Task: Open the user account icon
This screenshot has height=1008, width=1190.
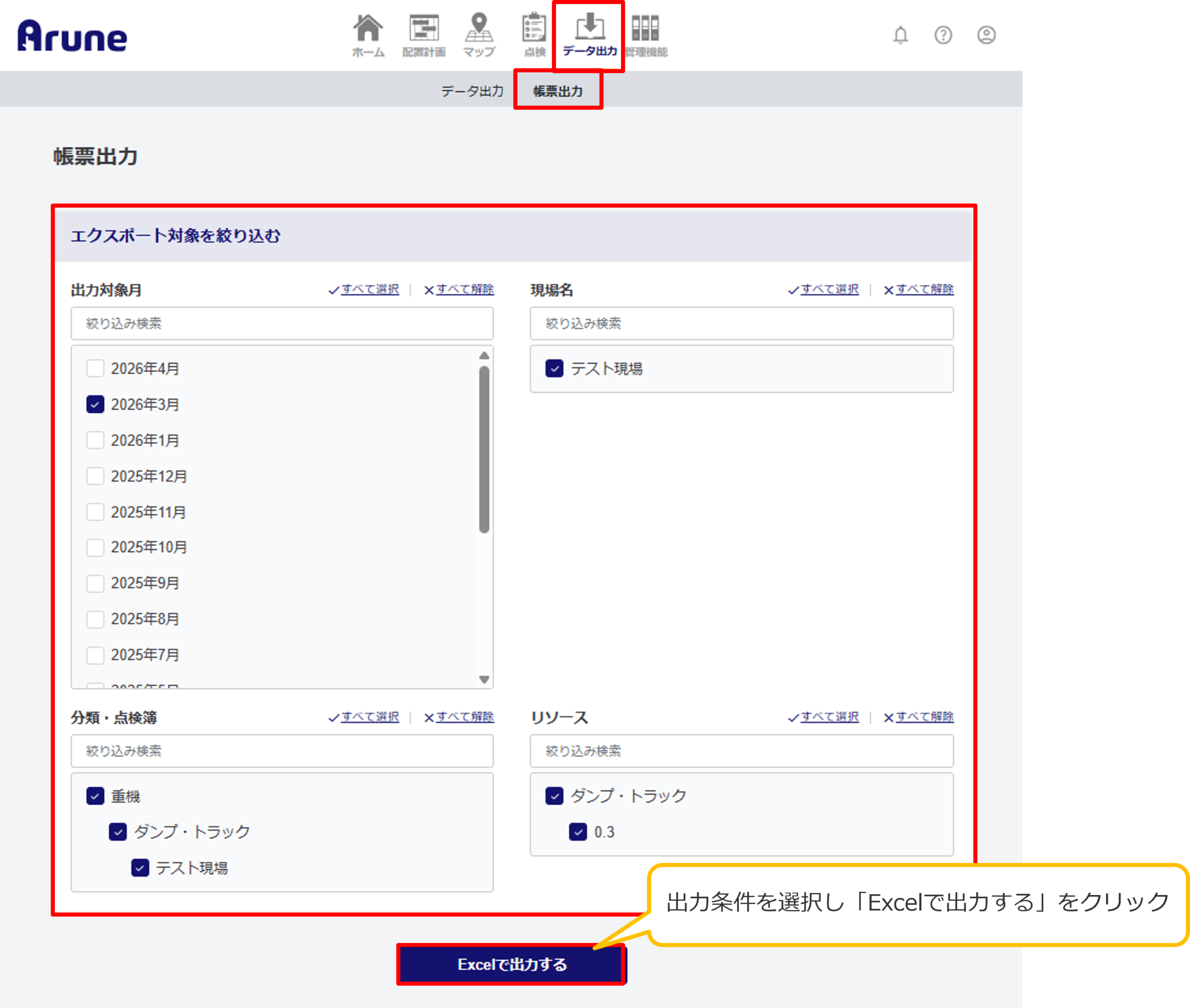Action: coord(986,35)
